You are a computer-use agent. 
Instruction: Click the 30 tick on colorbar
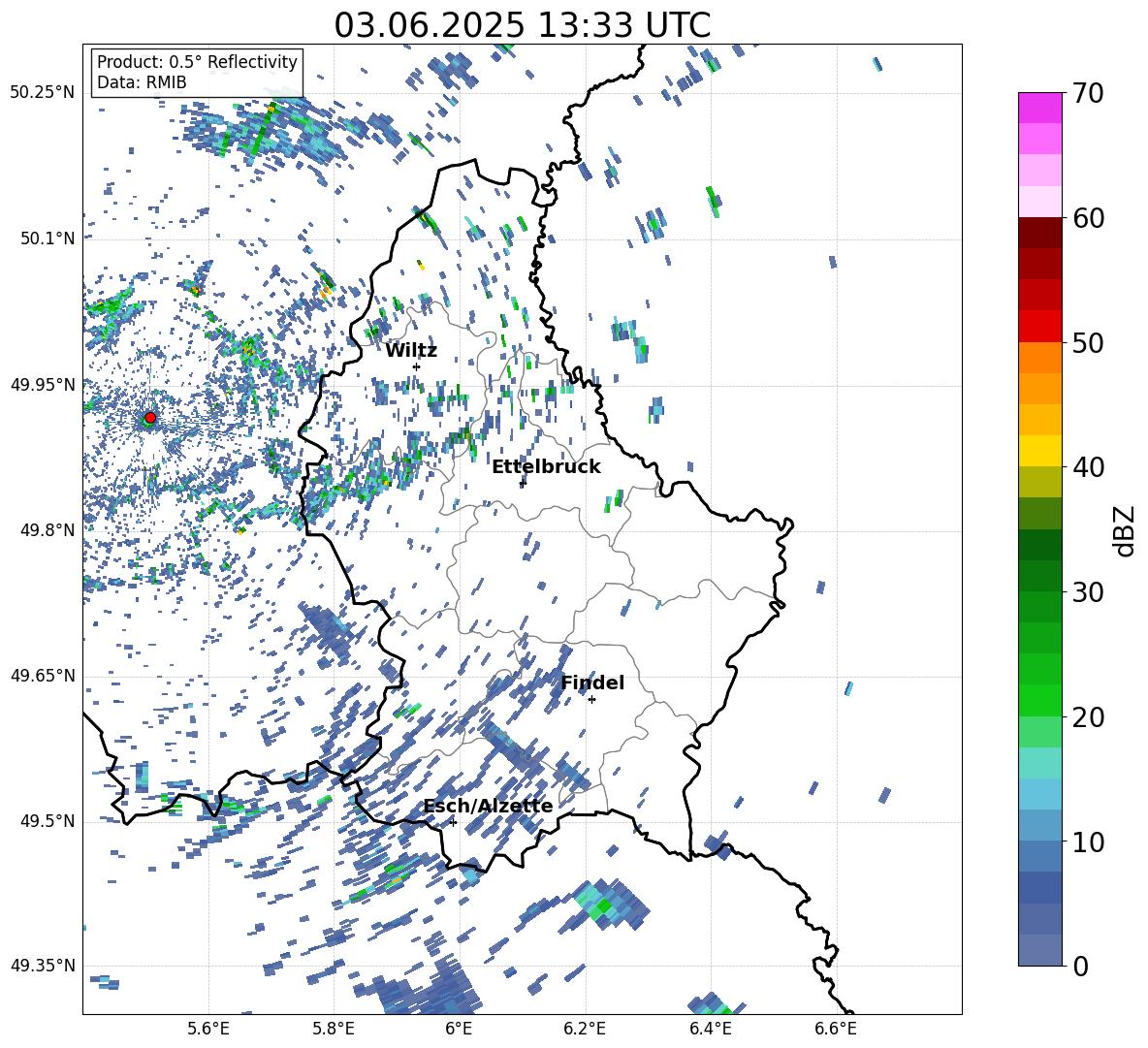click(x=1088, y=592)
